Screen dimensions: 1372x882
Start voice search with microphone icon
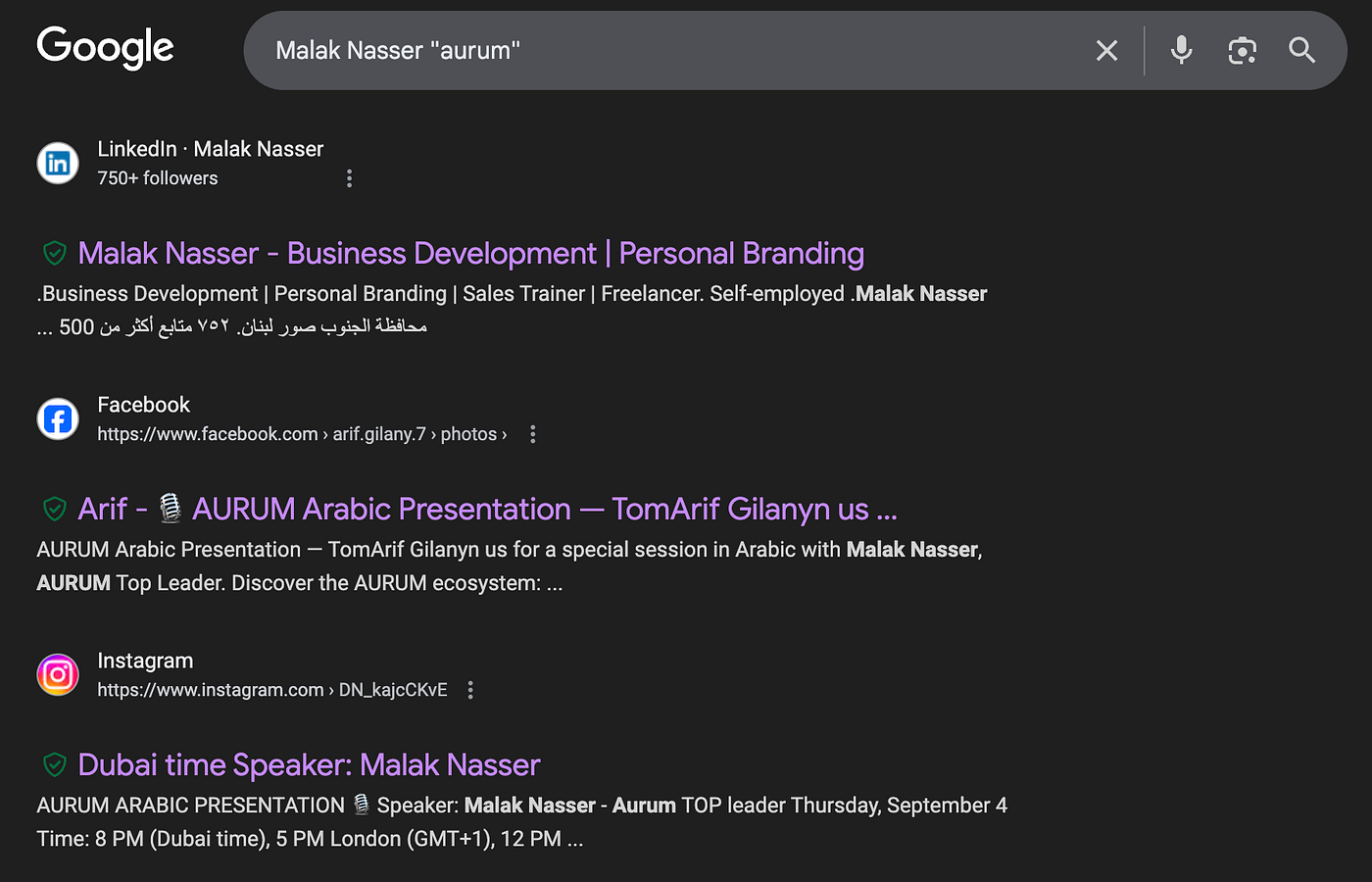[x=1182, y=50]
